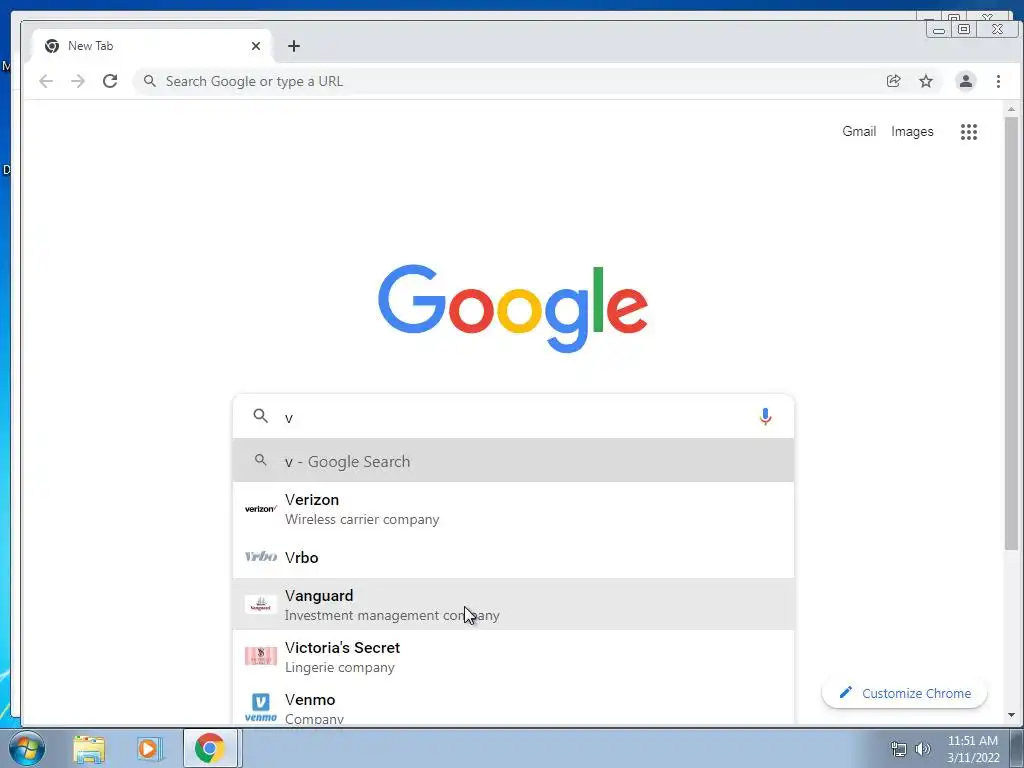Open the Chrome profile avatar
Image resolution: width=1024 pixels, height=768 pixels.
tap(965, 81)
